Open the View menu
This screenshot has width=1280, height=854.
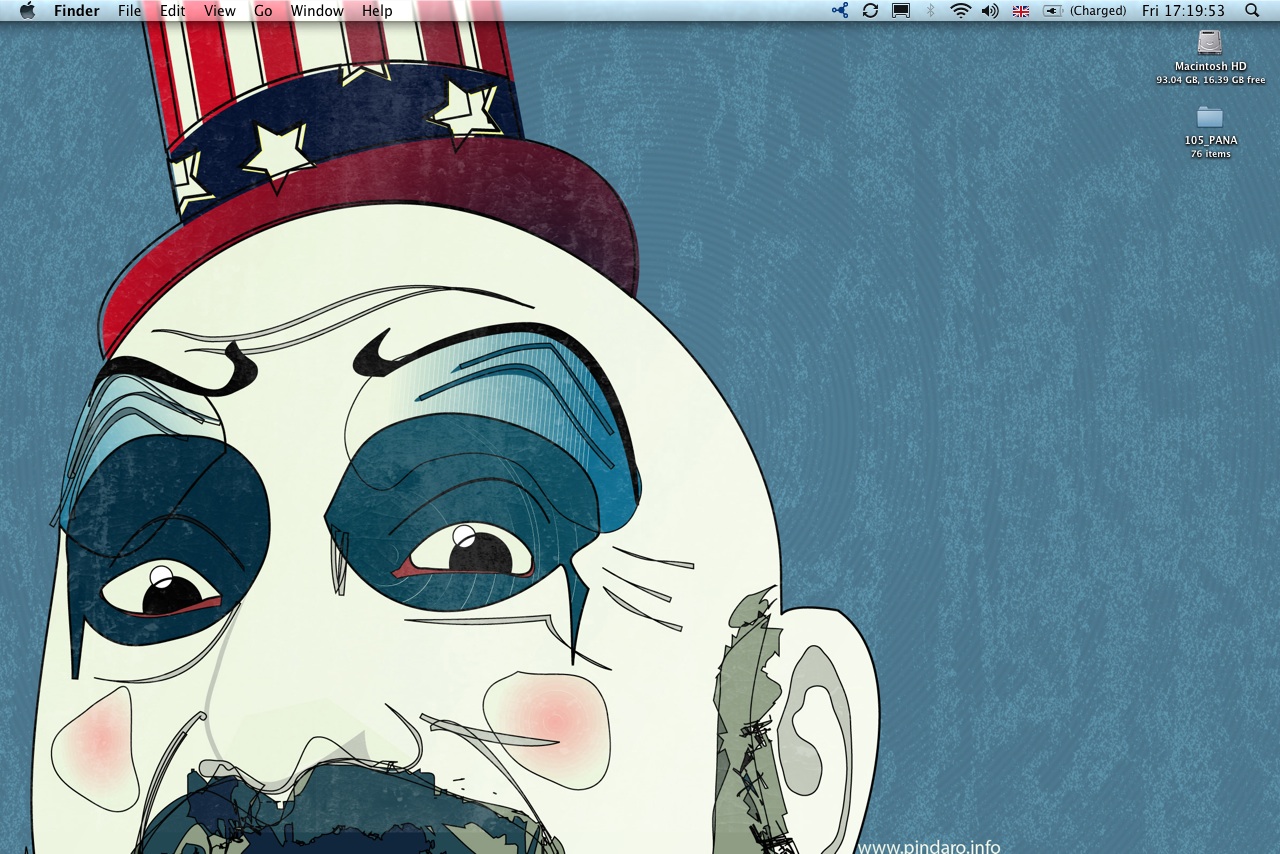(x=220, y=11)
